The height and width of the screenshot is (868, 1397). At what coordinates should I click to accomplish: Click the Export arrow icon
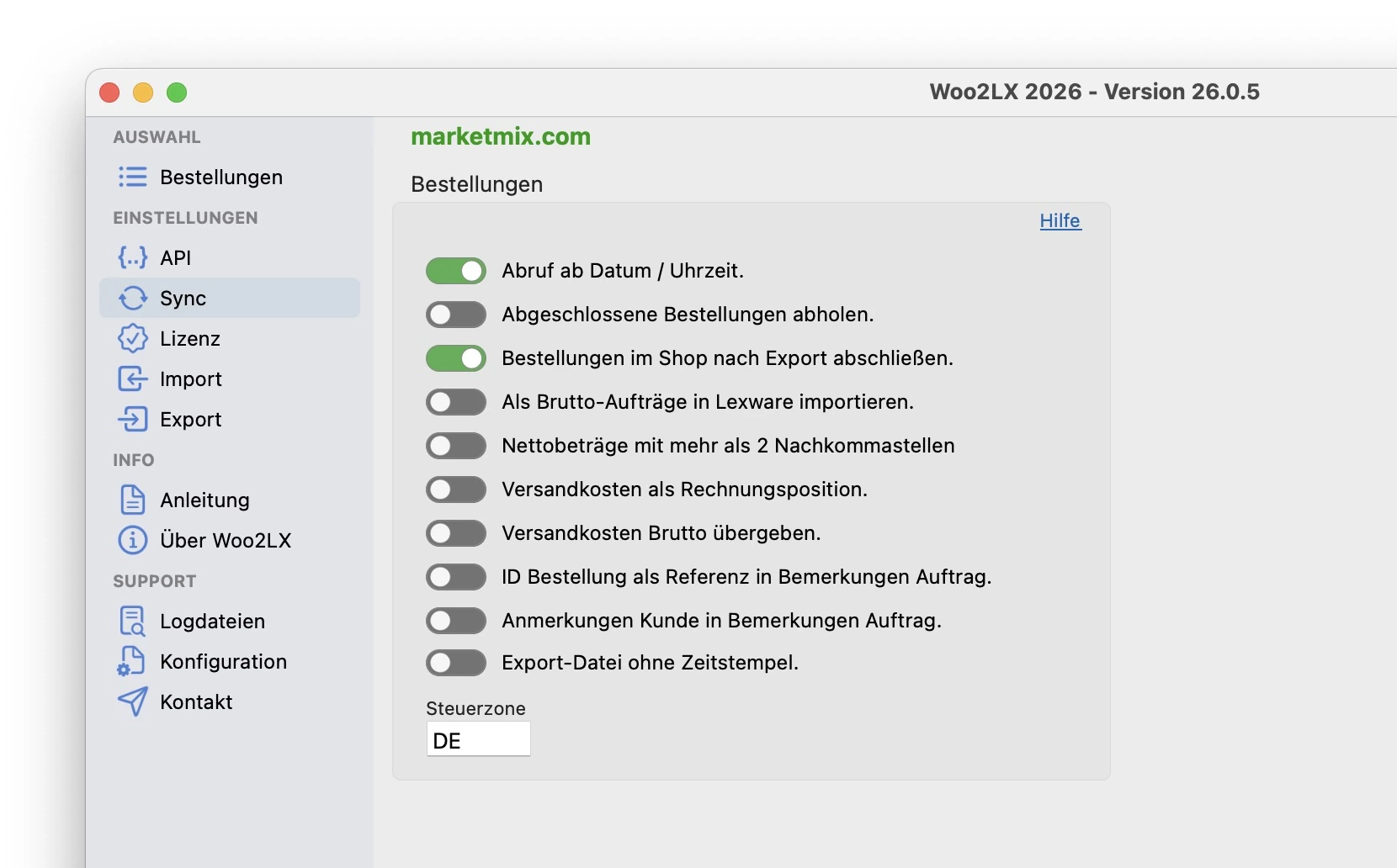click(132, 419)
